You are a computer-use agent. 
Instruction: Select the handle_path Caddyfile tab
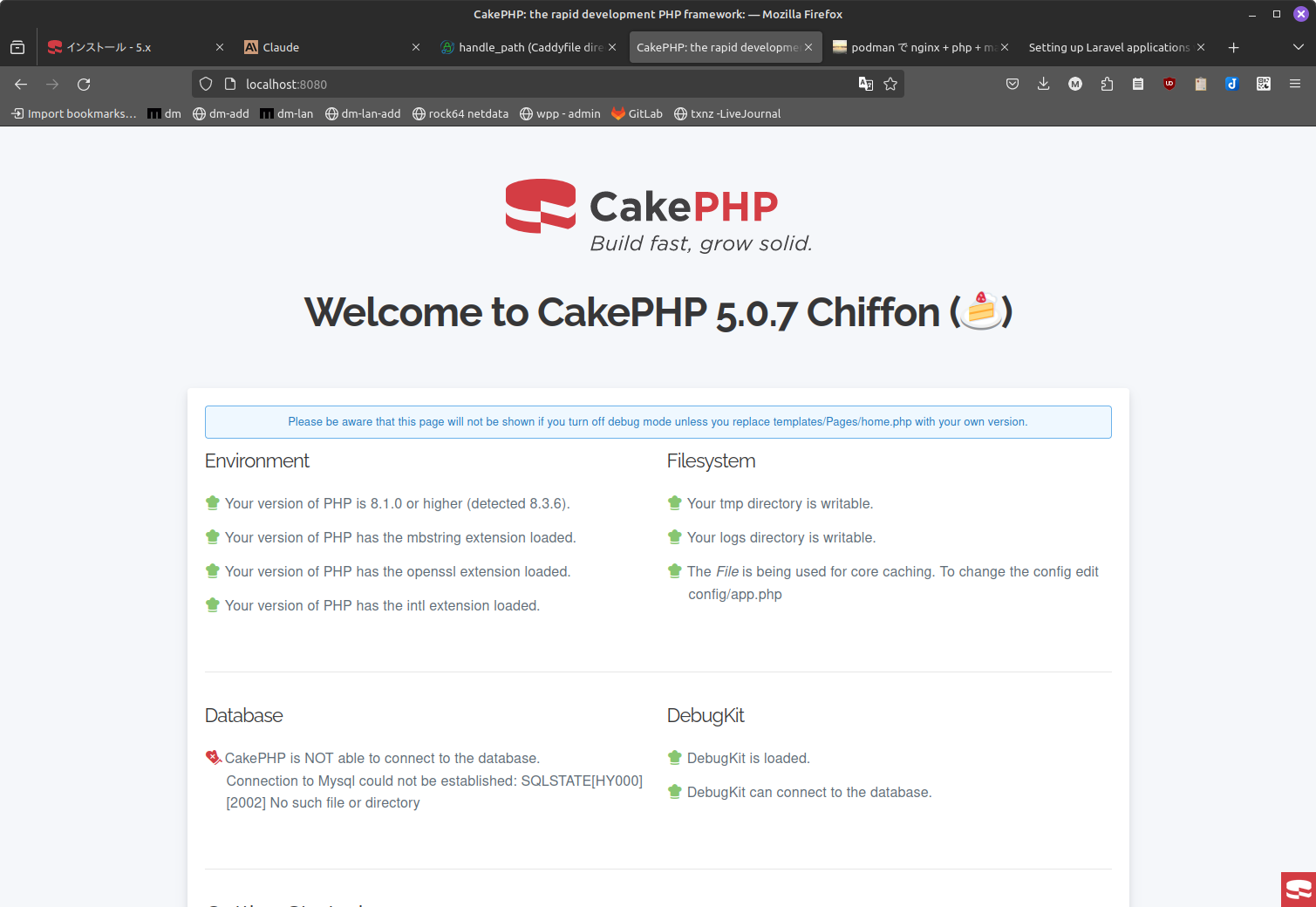click(x=519, y=47)
